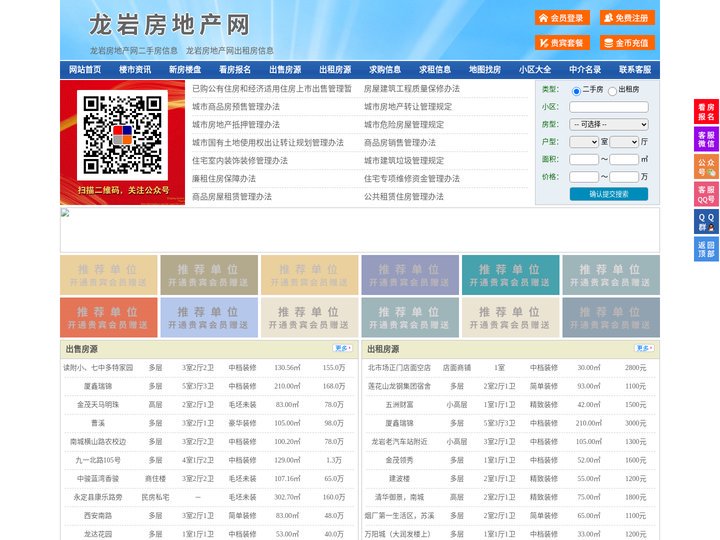Open the 地图找房 menu item
This screenshot has width=720, height=540.
coord(485,70)
